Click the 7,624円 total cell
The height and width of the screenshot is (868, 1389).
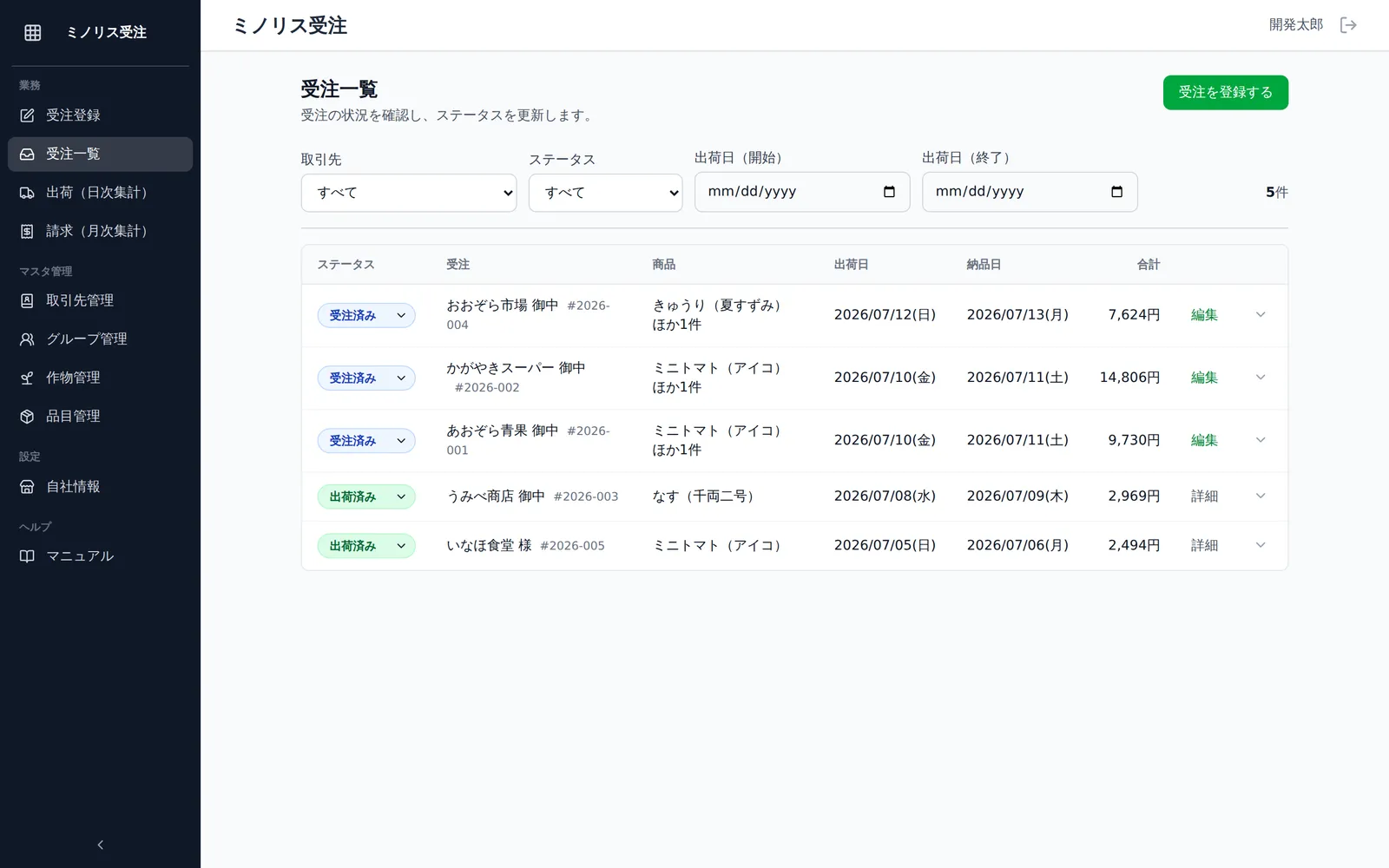coord(1134,315)
